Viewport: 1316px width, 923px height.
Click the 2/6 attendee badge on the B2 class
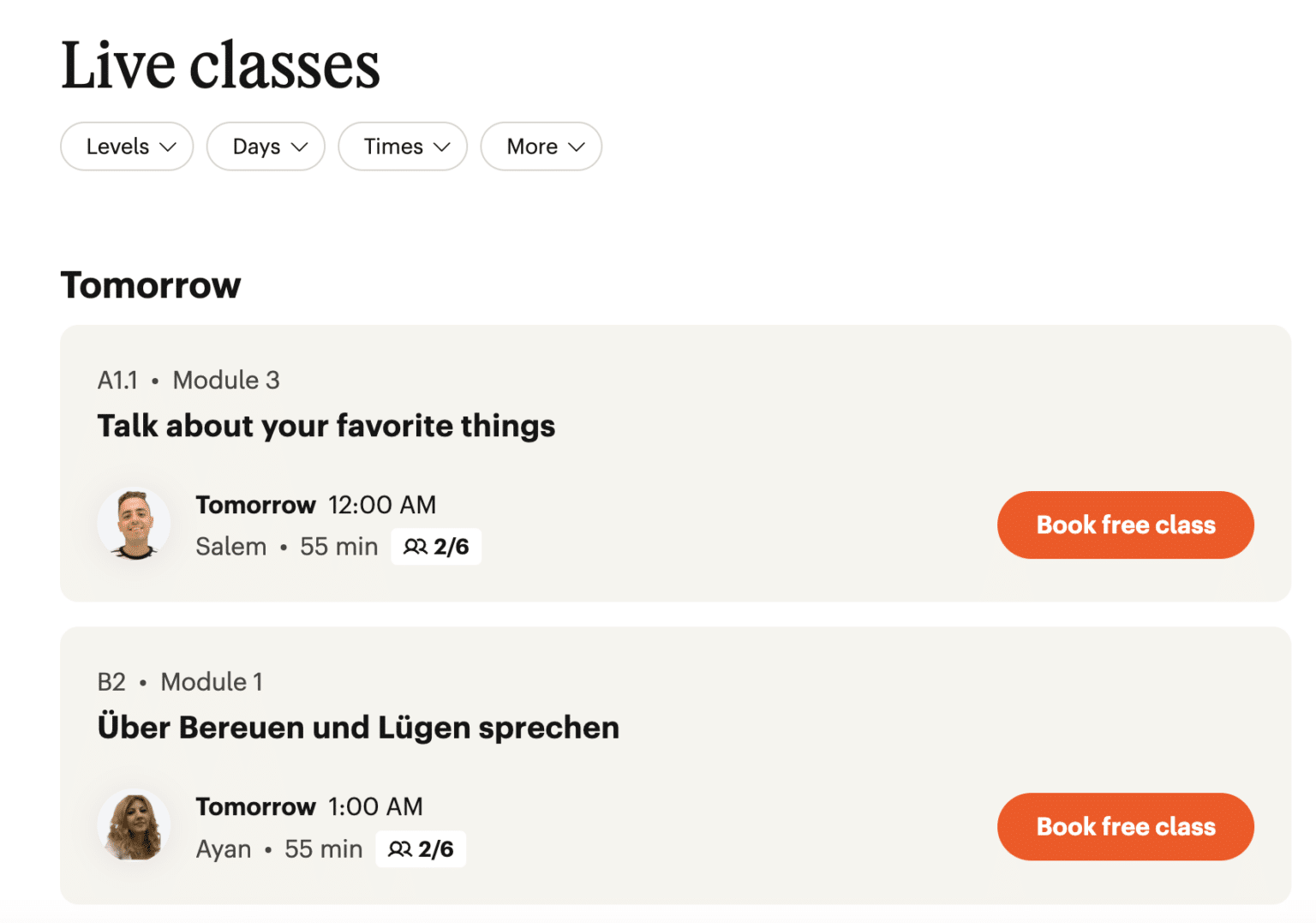421,848
